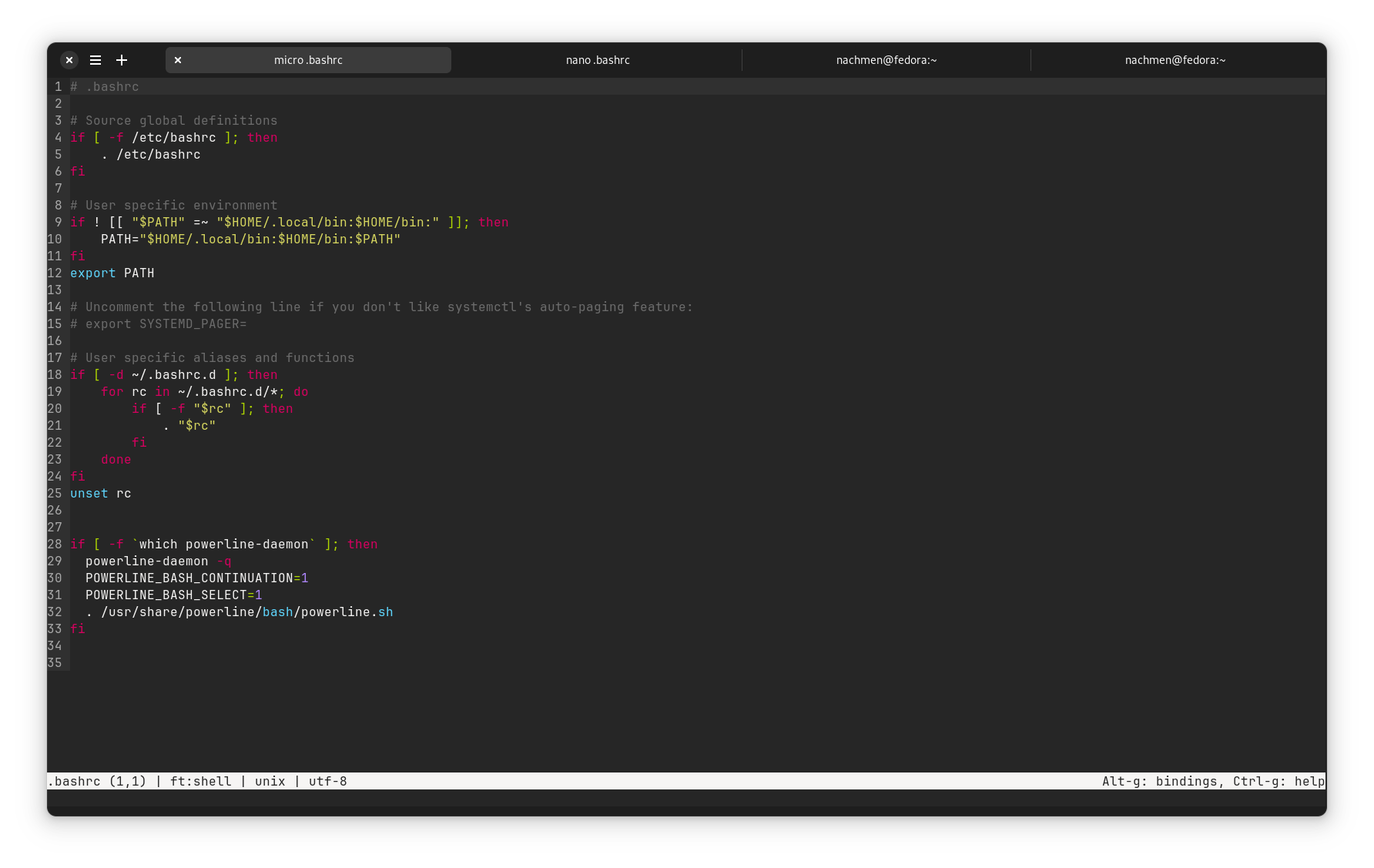Close the micro .bashrc tab

(x=178, y=60)
